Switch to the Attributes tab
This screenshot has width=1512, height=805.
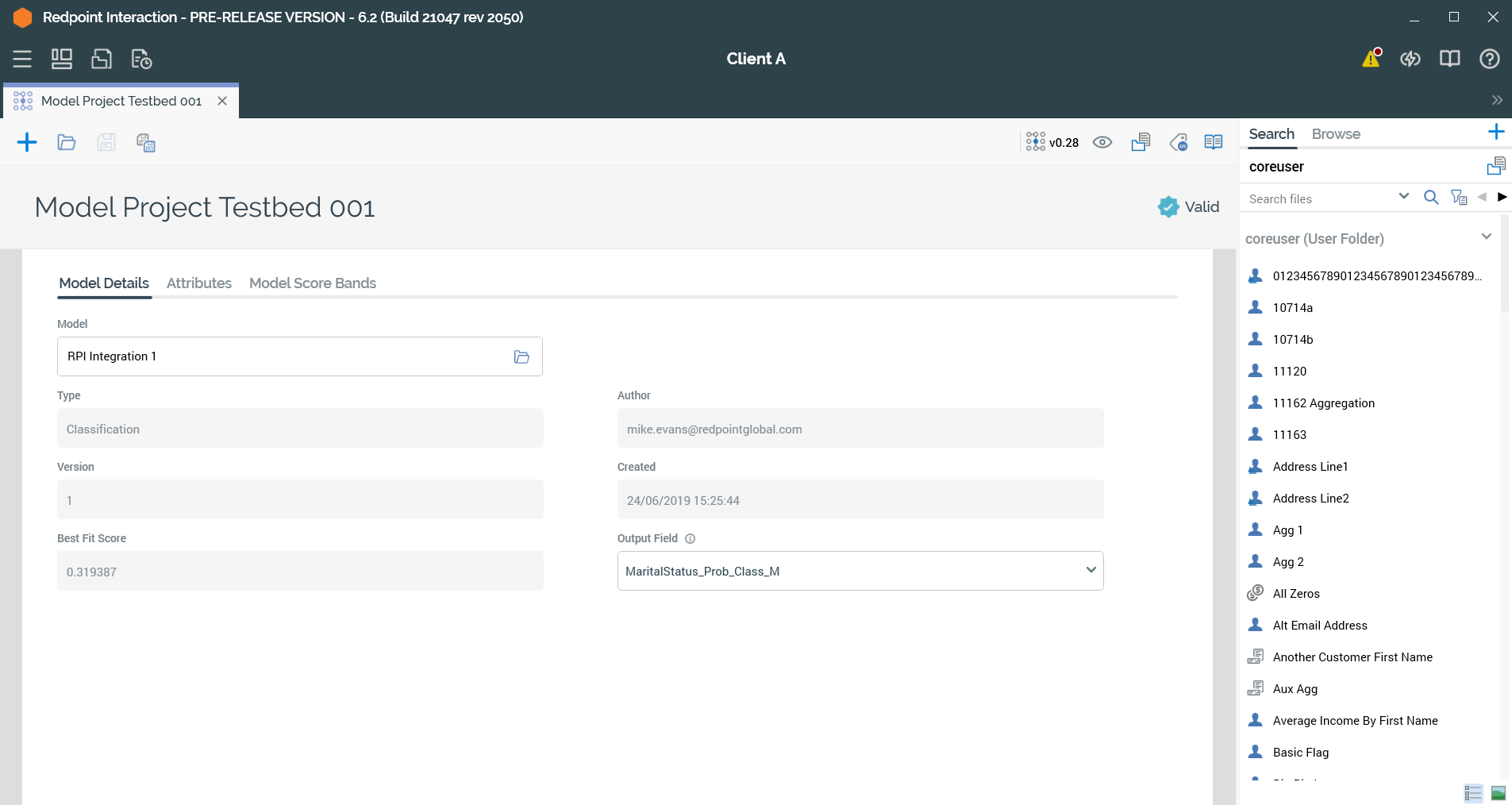pyautogui.click(x=198, y=283)
